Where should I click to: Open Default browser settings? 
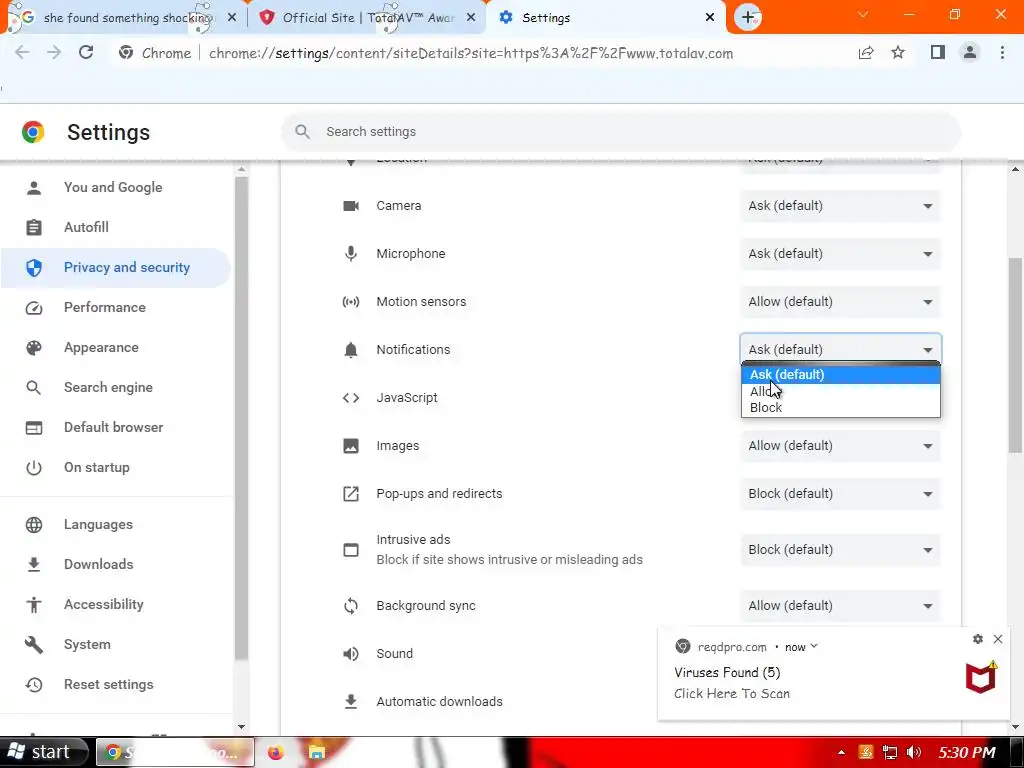[114, 427]
